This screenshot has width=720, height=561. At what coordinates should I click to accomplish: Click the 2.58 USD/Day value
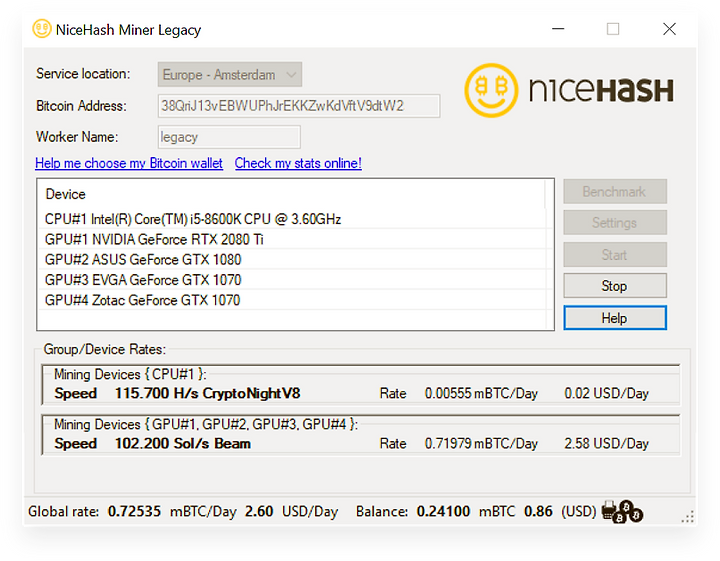607,443
